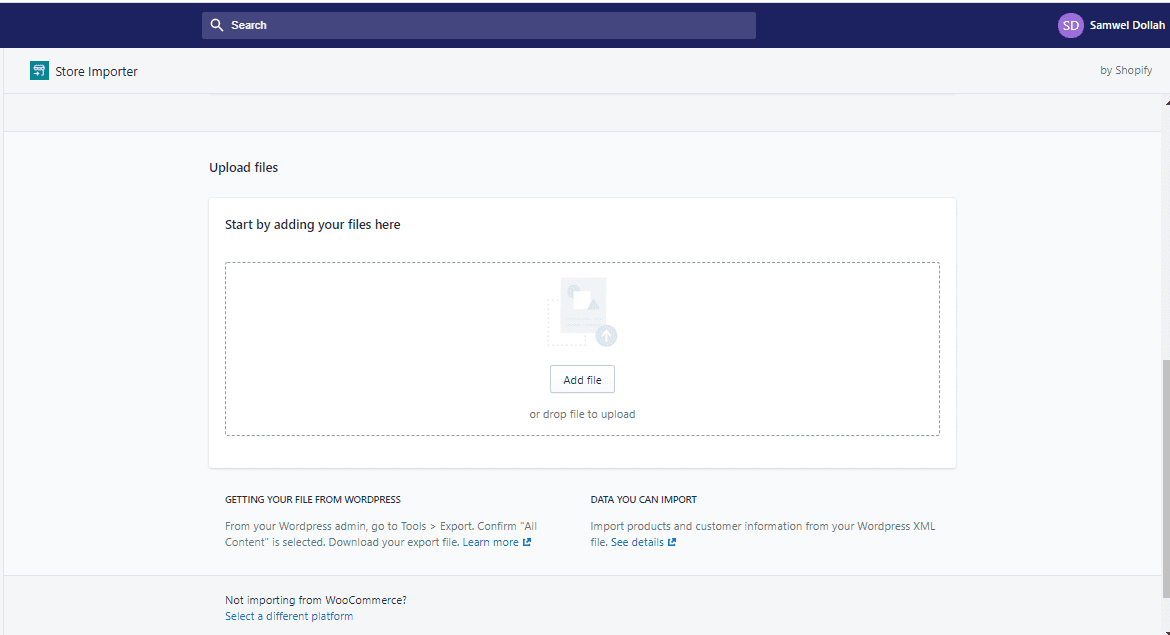Choose Select a different platform link
The width and height of the screenshot is (1170, 635).
click(x=289, y=616)
